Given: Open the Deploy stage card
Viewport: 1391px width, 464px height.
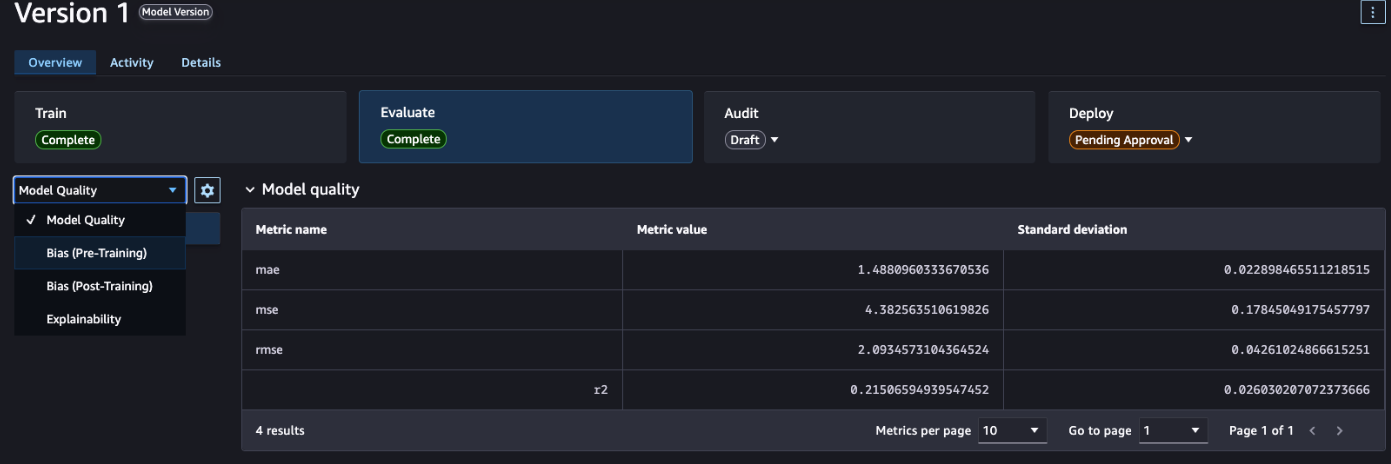Looking at the screenshot, I should click(x=1214, y=126).
